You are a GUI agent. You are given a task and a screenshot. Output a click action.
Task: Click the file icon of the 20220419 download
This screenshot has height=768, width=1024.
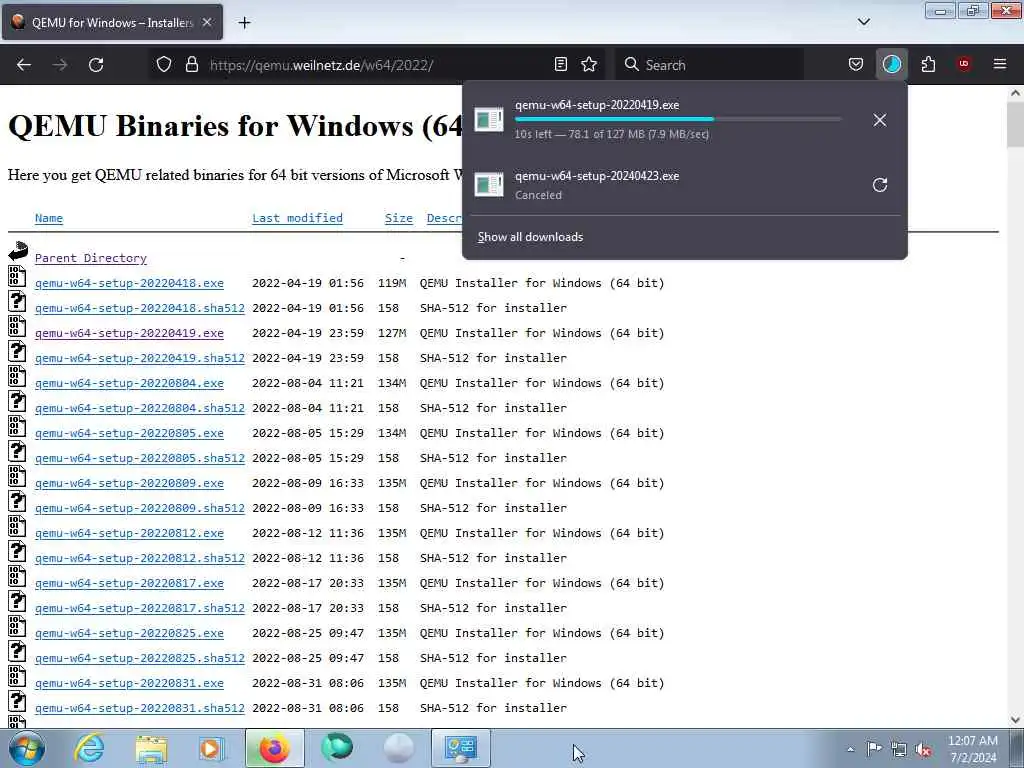488,120
